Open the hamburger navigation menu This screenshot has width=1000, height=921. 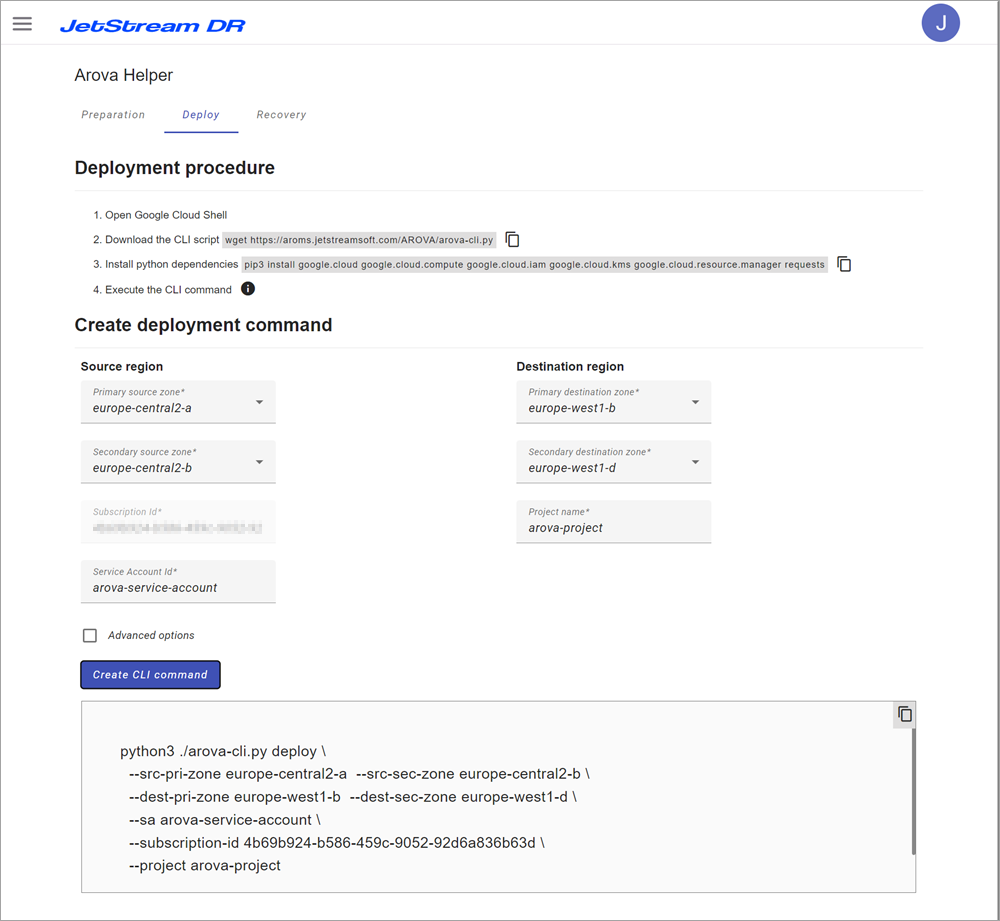point(22,24)
